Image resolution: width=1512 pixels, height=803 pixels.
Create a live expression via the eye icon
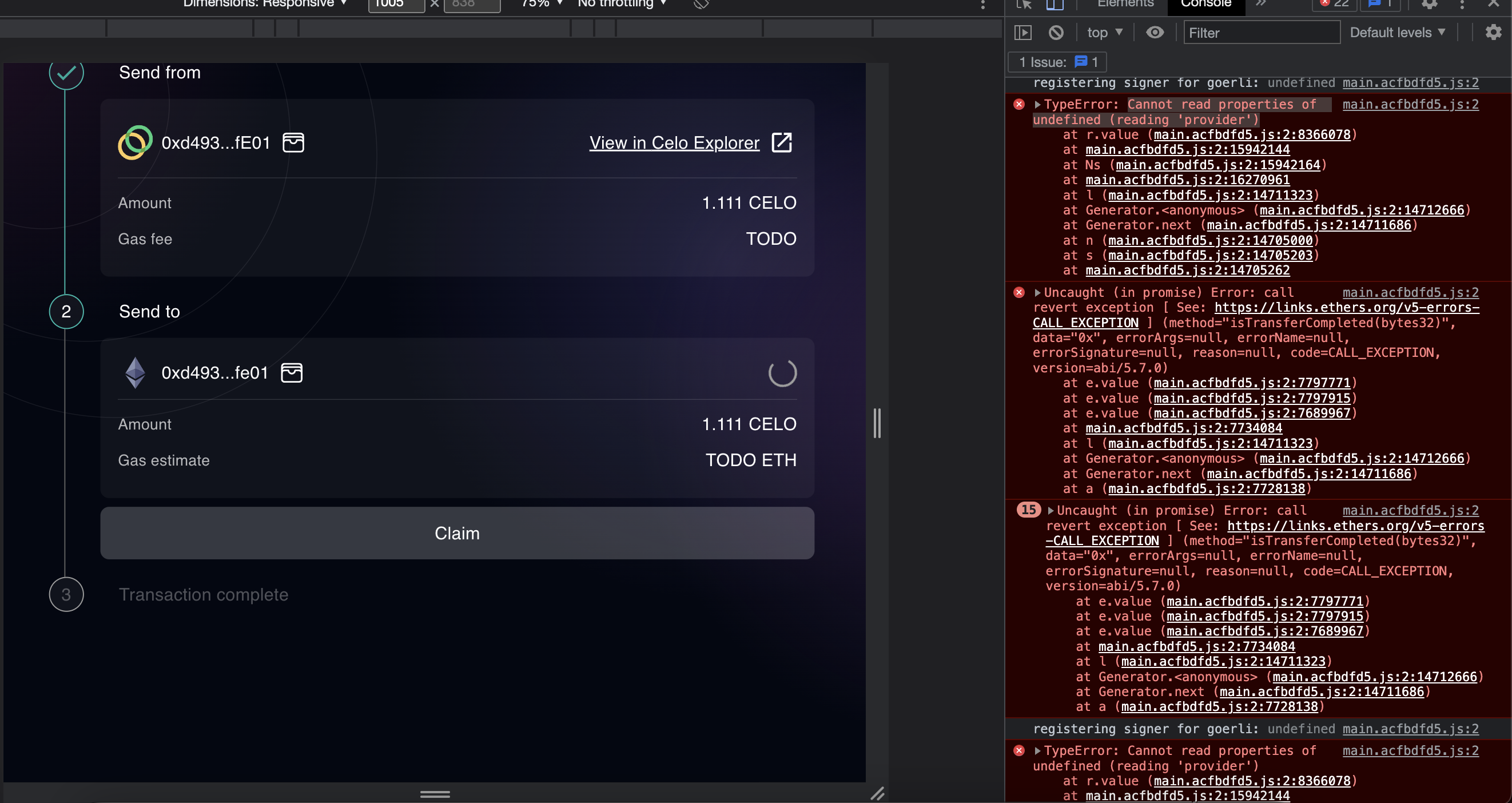coord(1155,32)
